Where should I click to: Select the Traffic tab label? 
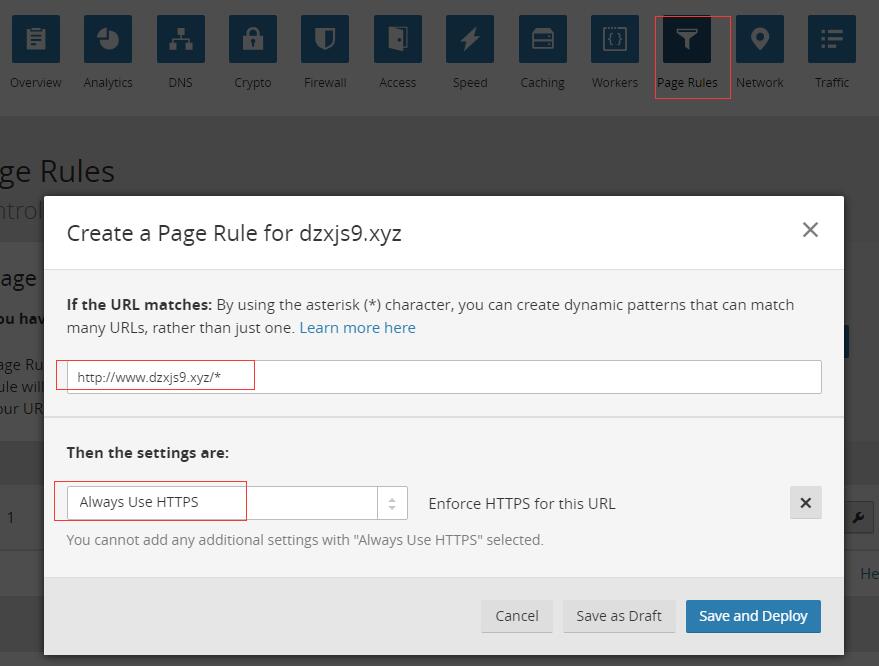pyautogui.click(x=832, y=82)
